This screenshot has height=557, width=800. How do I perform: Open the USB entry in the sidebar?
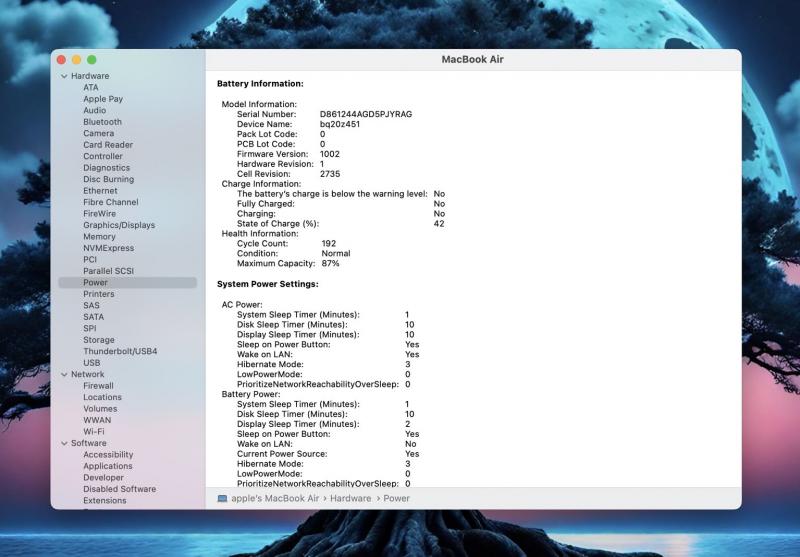pyautogui.click(x=92, y=363)
